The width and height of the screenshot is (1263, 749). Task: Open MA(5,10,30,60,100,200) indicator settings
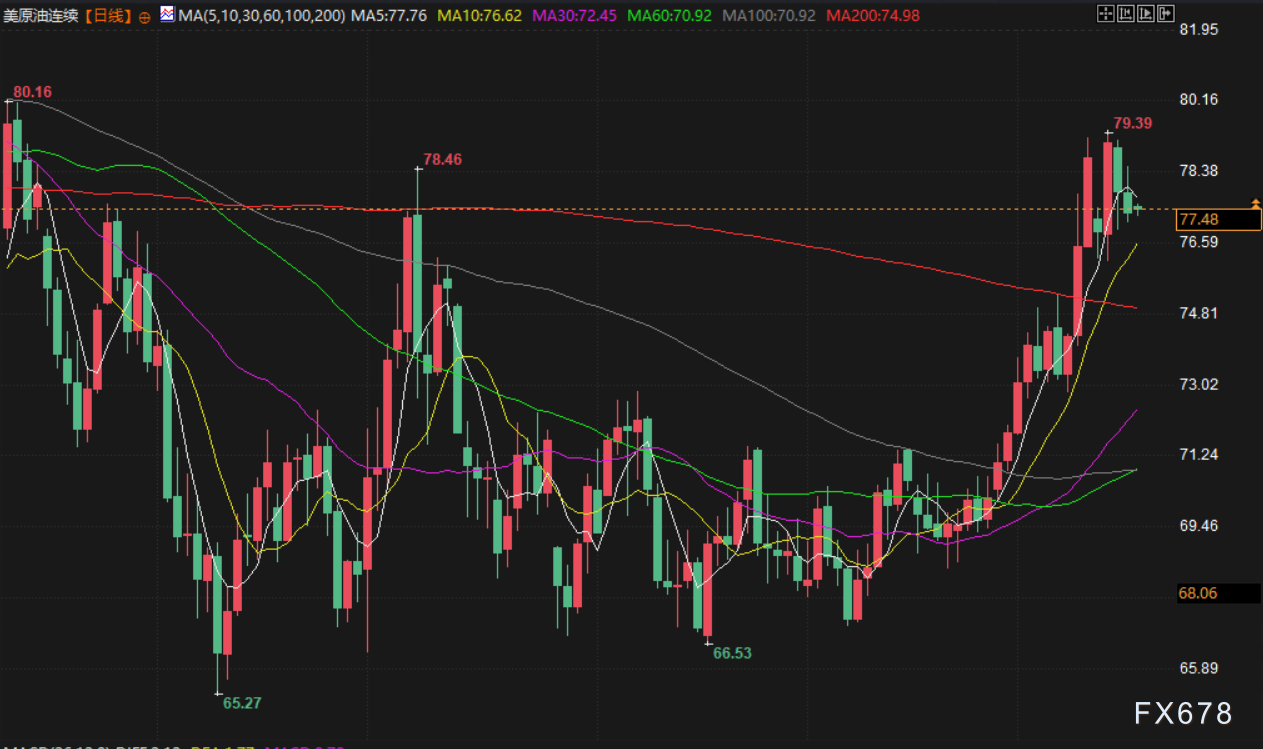pos(261,16)
